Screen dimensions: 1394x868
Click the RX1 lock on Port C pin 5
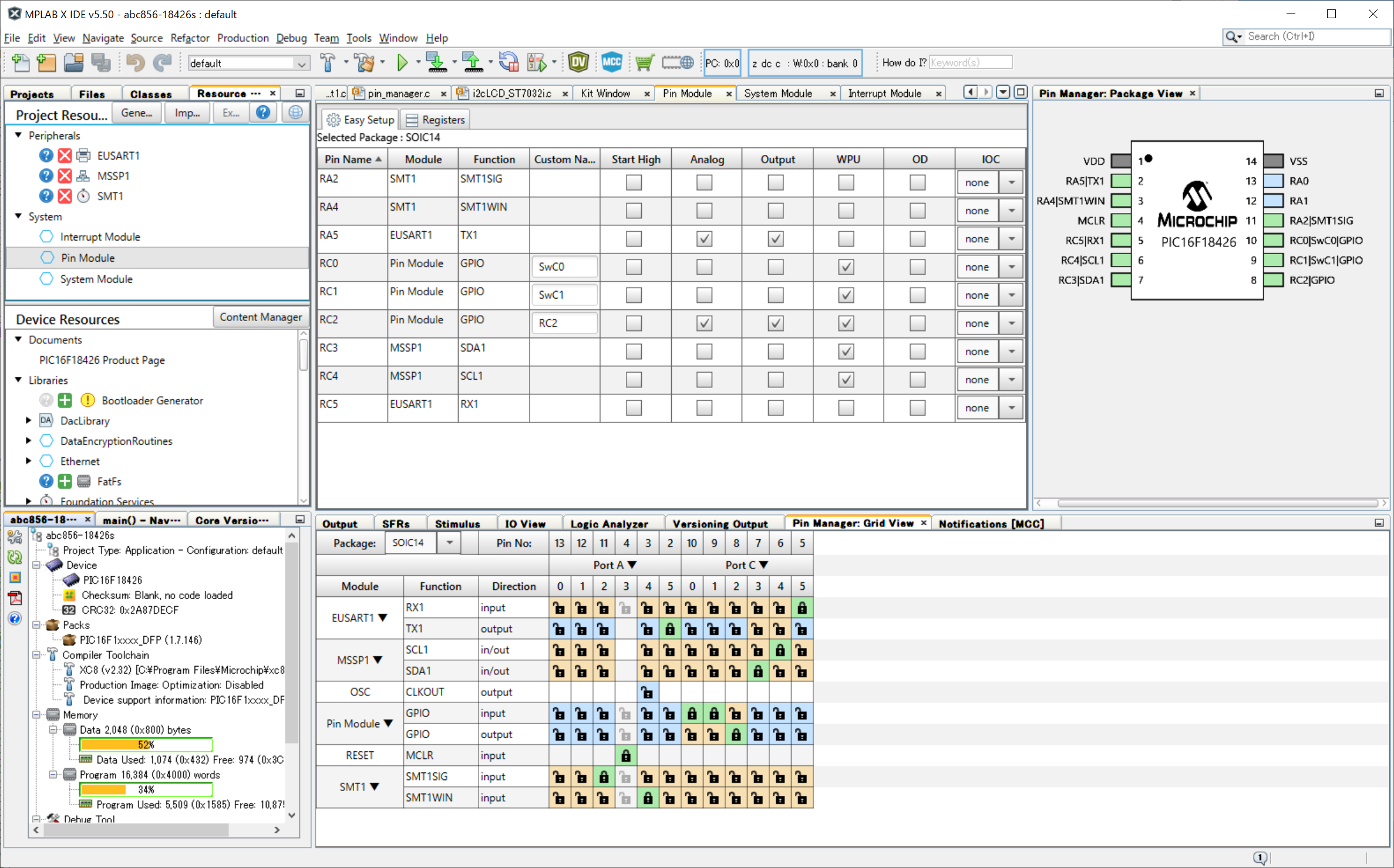coord(802,608)
